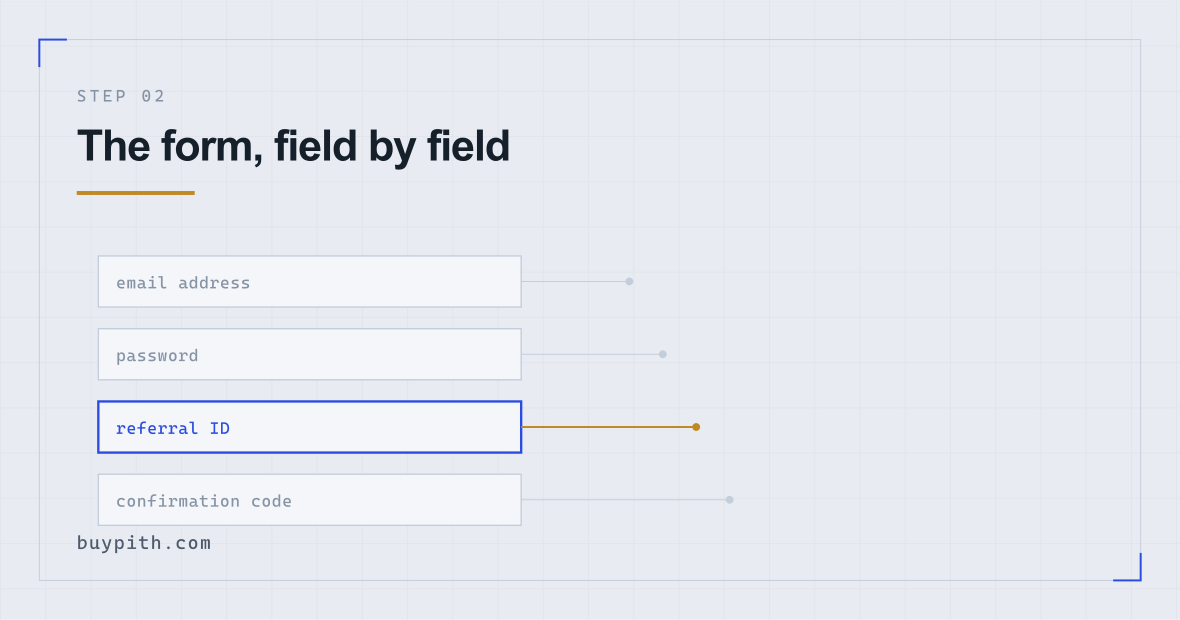Click the STEP 02 label
The height and width of the screenshot is (620, 1180).
pos(120,96)
